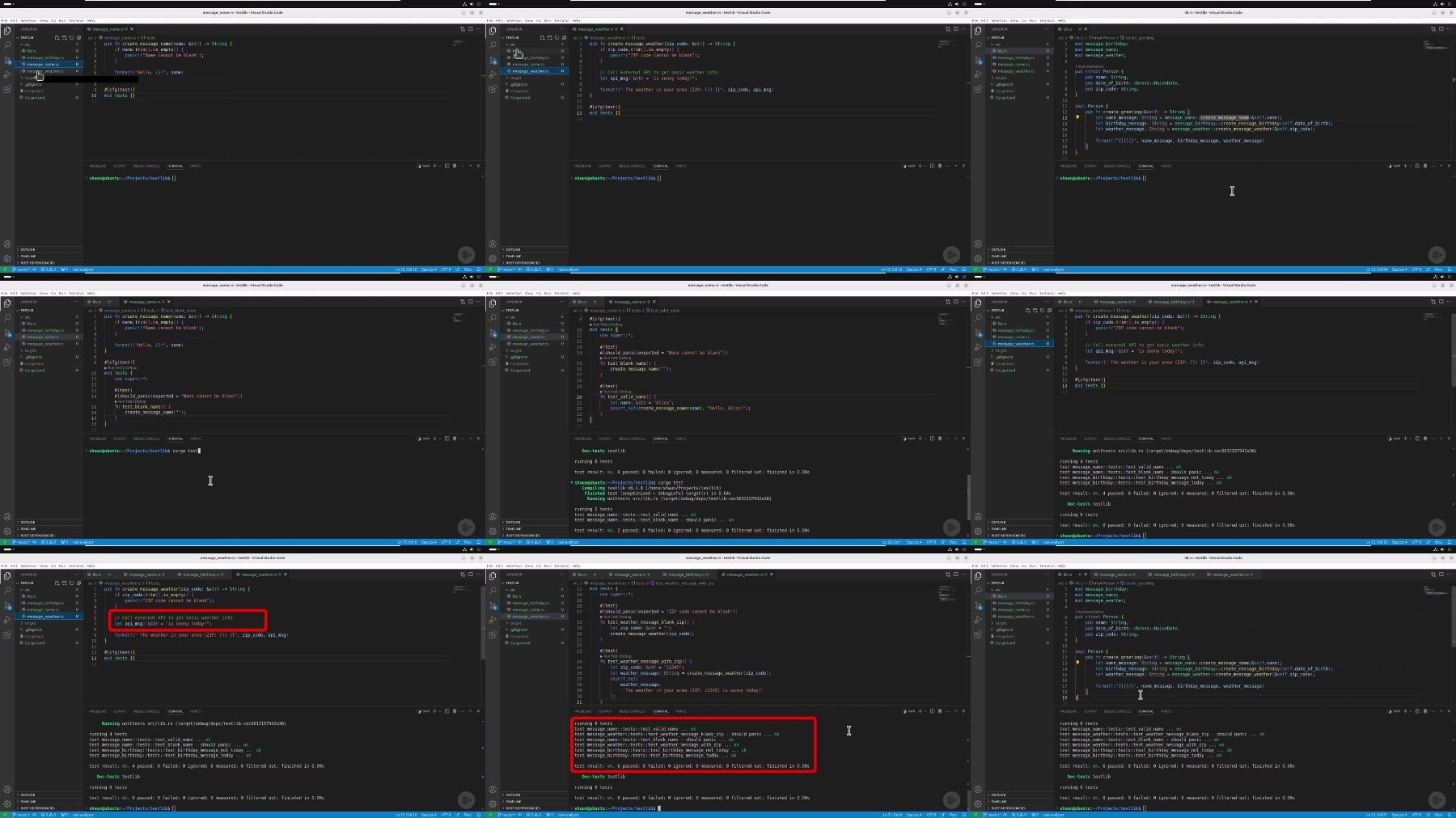Expand RUST DEPENDENCIES in middle-right screenshot

[x=1019, y=535]
